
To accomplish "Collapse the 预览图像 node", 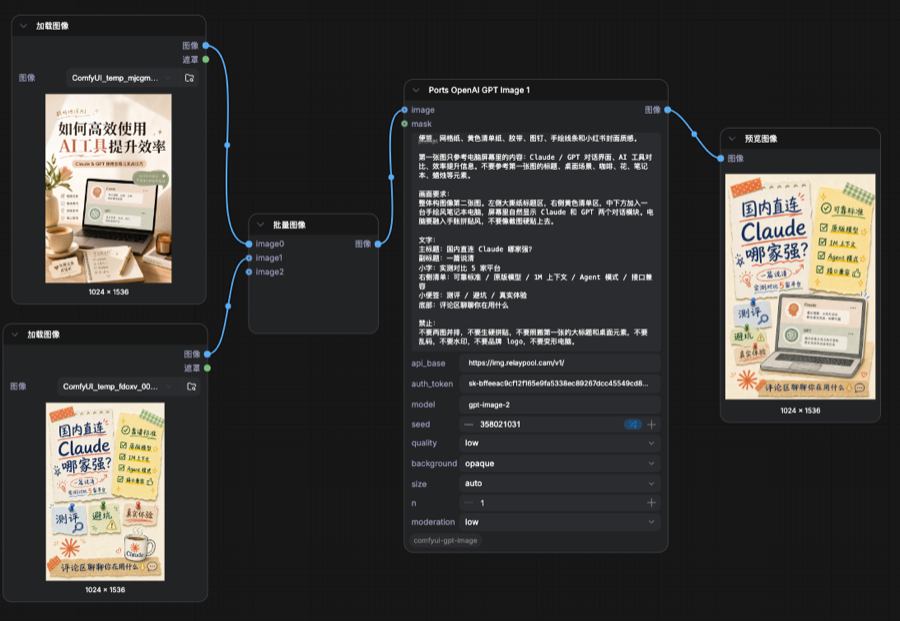I will pyautogui.click(x=732, y=138).
